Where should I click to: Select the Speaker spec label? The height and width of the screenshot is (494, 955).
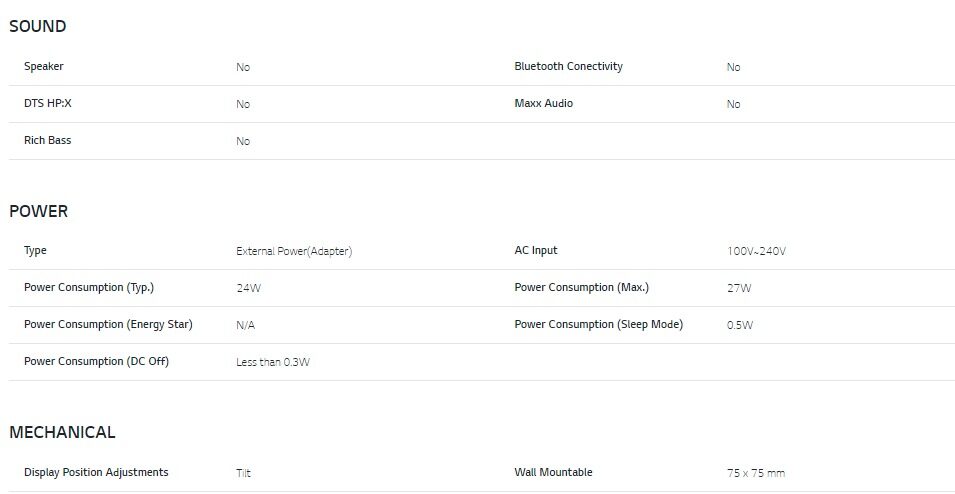coord(44,66)
